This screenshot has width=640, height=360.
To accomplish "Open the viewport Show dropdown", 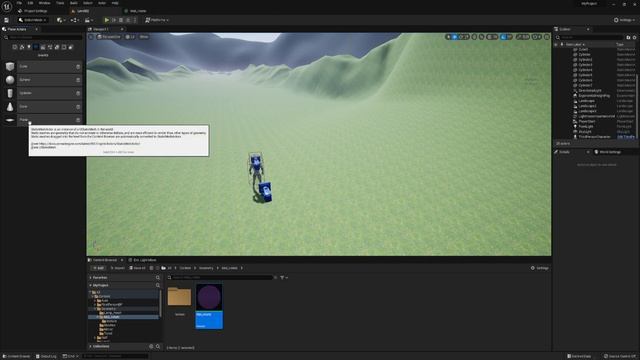I will (x=144, y=37).
